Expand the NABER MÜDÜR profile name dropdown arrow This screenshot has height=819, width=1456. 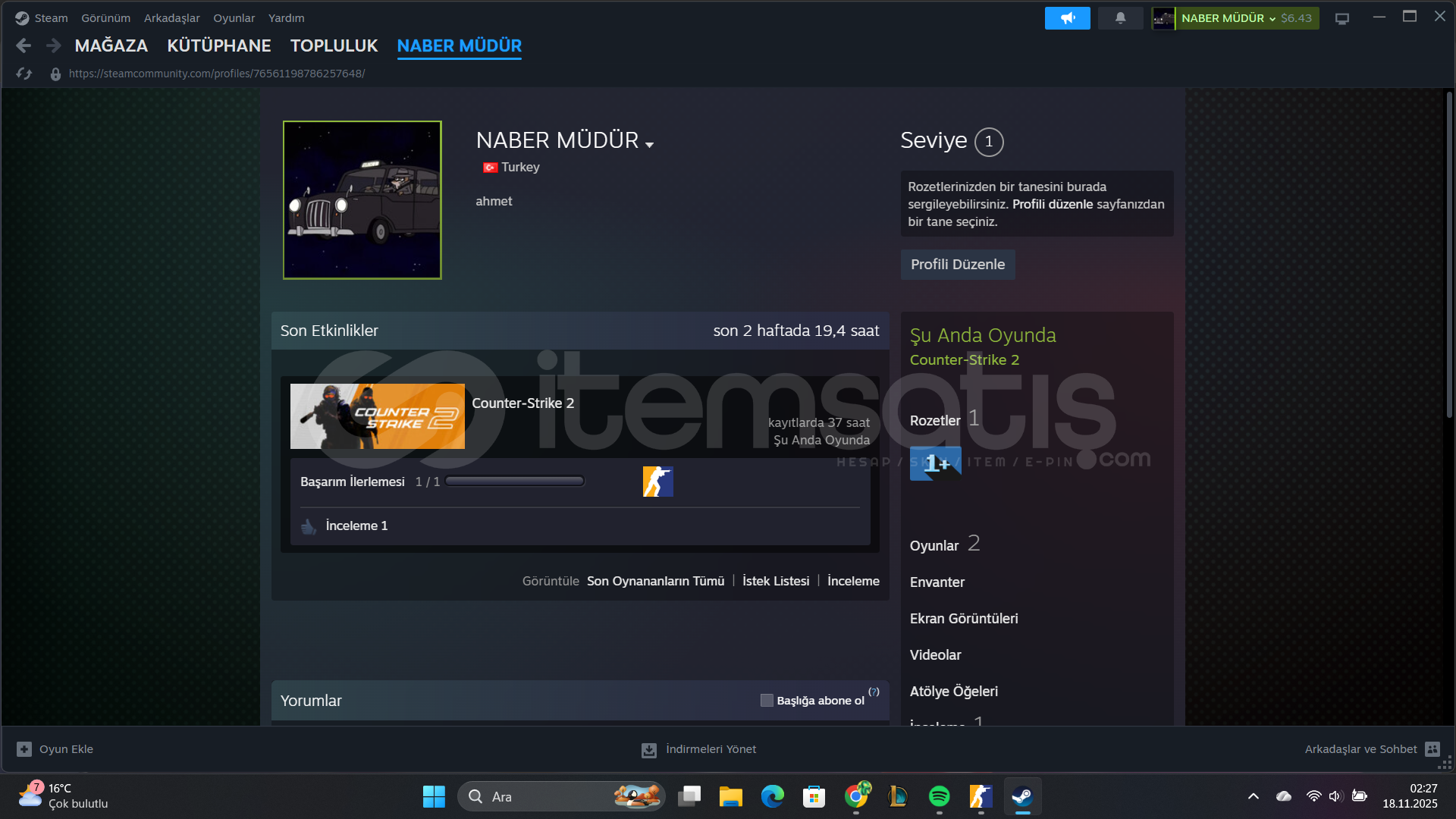tap(650, 144)
